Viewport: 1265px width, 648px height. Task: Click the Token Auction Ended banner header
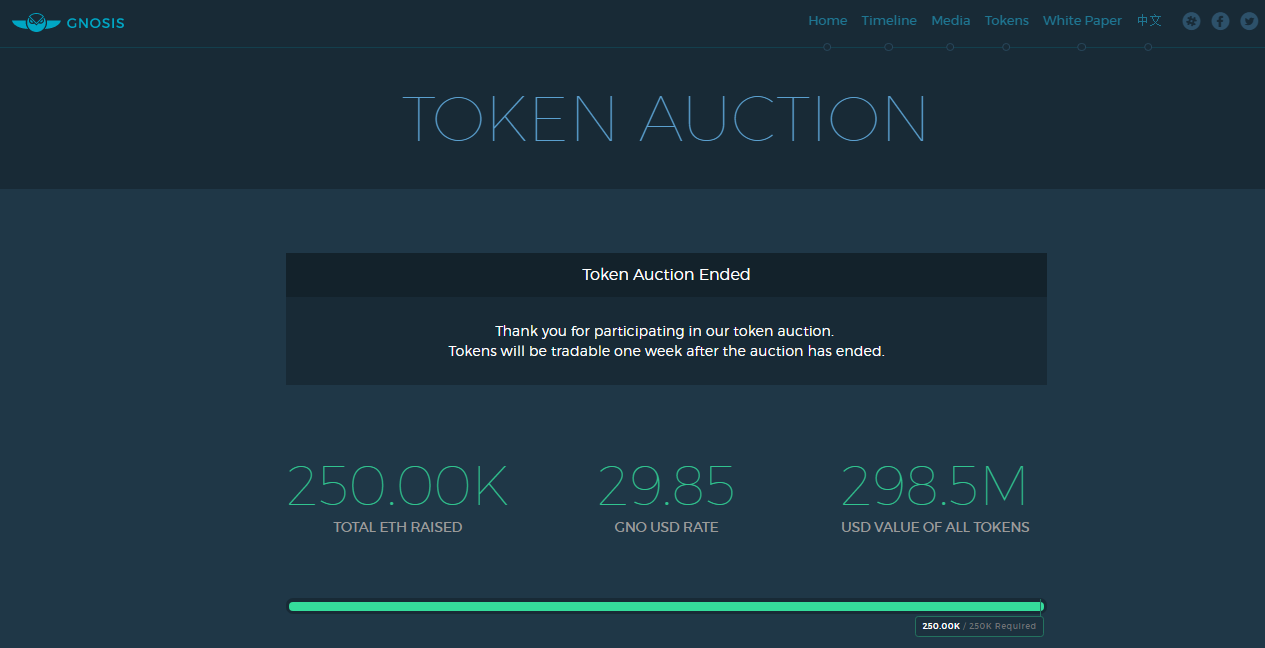click(x=666, y=274)
